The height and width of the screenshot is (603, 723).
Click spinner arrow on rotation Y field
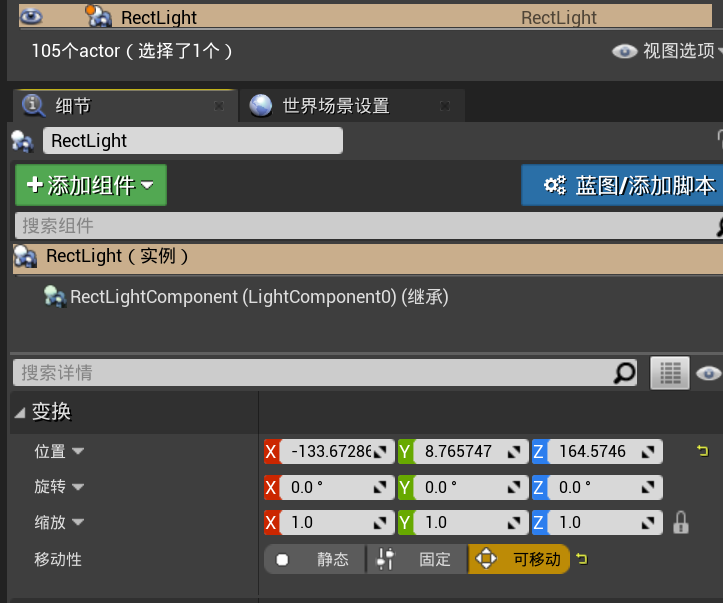point(514,487)
